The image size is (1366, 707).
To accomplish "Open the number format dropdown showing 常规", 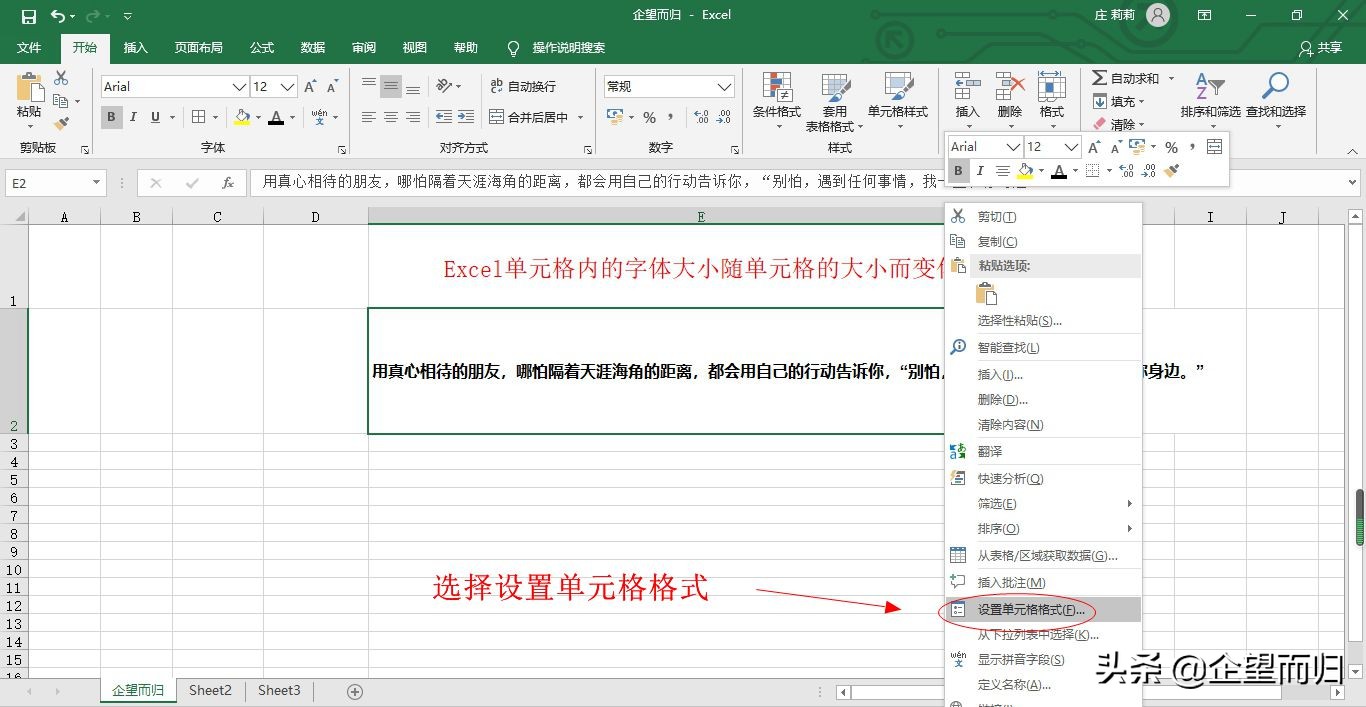I will tap(723, 86).
